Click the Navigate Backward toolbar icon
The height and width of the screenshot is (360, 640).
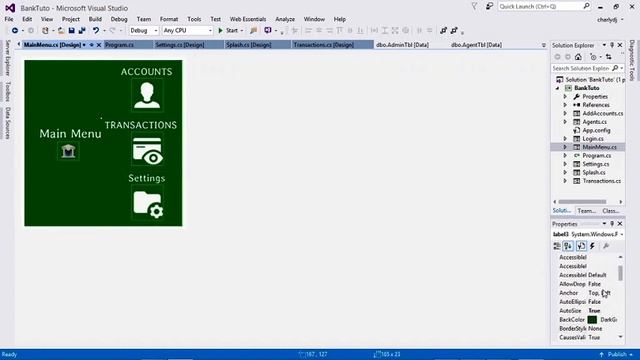pyautogui.click(x=15, y=31)
